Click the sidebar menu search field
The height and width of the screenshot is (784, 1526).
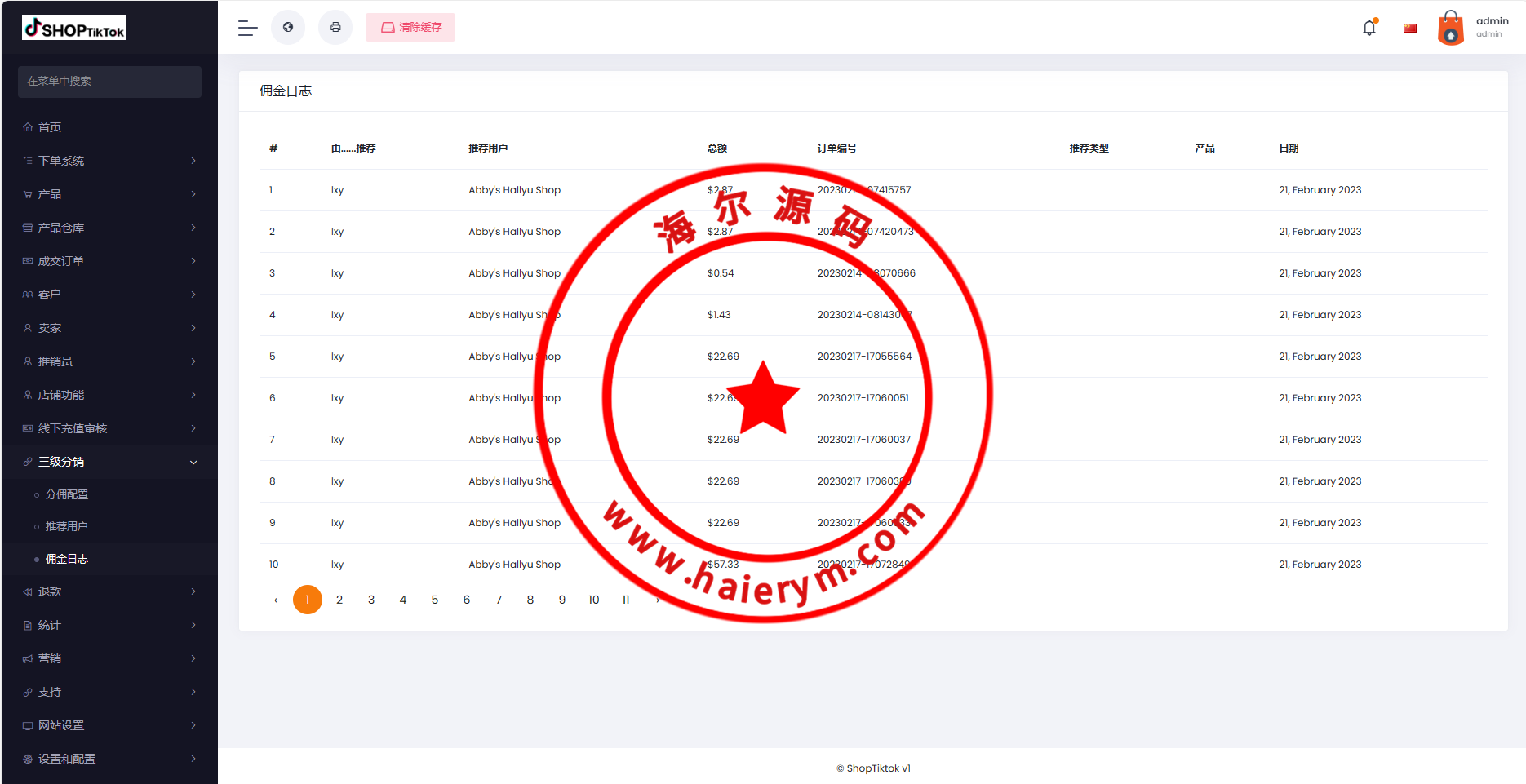109,82
